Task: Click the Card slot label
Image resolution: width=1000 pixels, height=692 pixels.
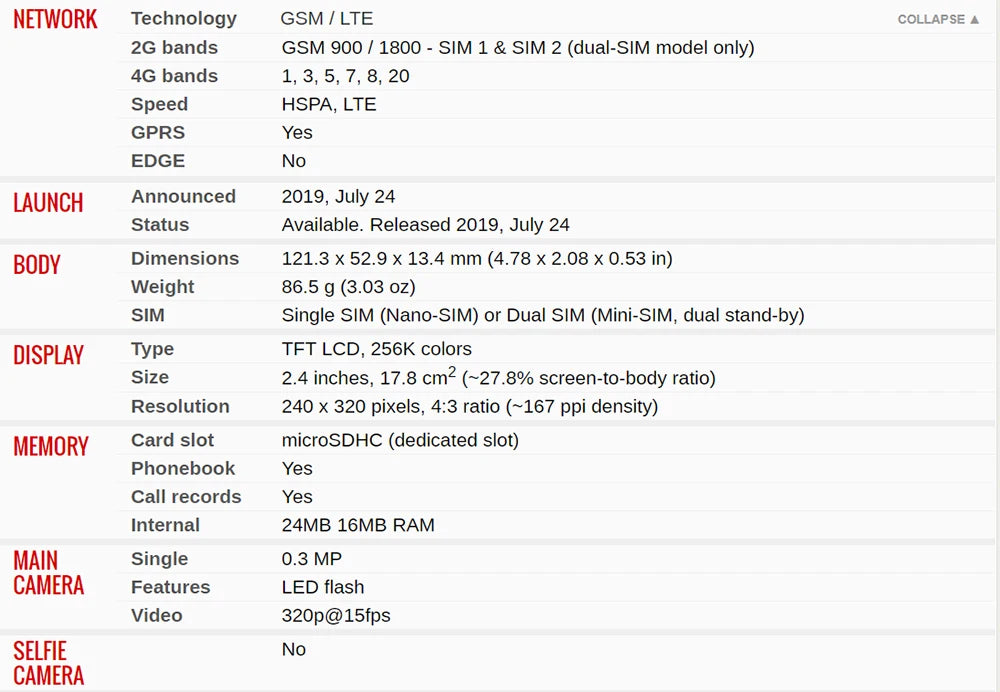Action: point(173,440)
